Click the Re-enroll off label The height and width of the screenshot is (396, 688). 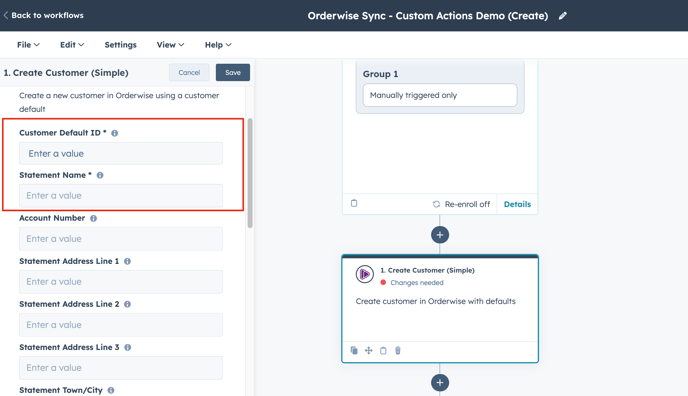pyautogui.click(x=467, y=204)
